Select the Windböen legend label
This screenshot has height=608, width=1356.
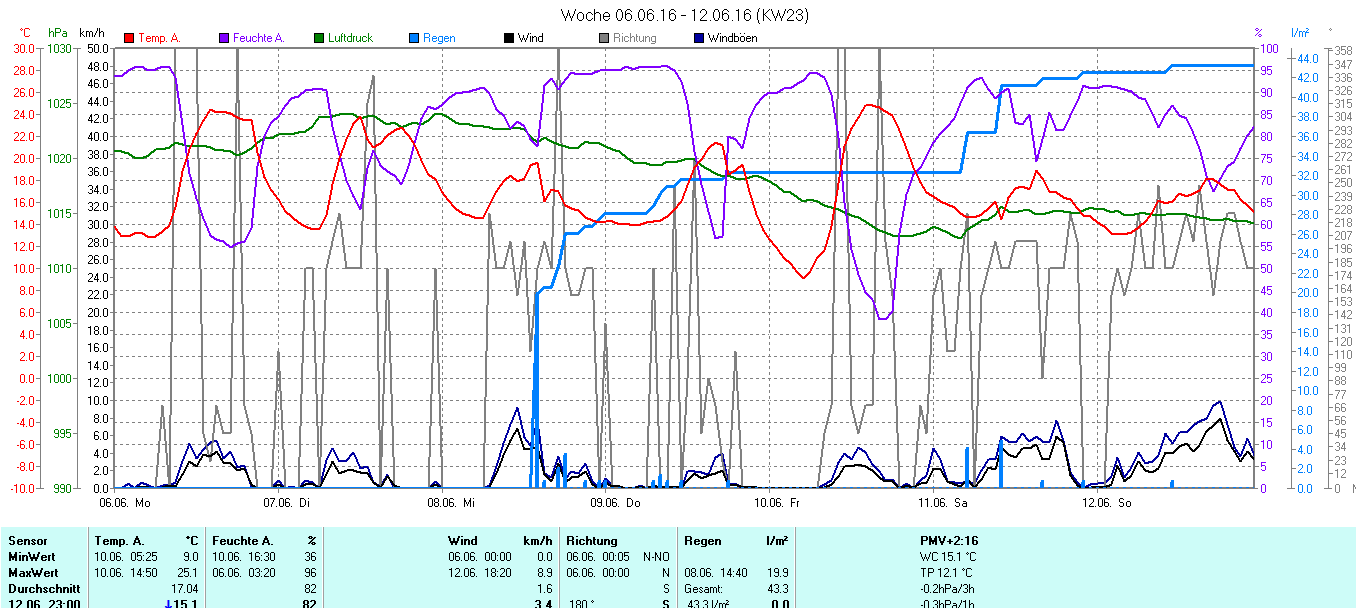pyautogui.click(x=732, y=38)
